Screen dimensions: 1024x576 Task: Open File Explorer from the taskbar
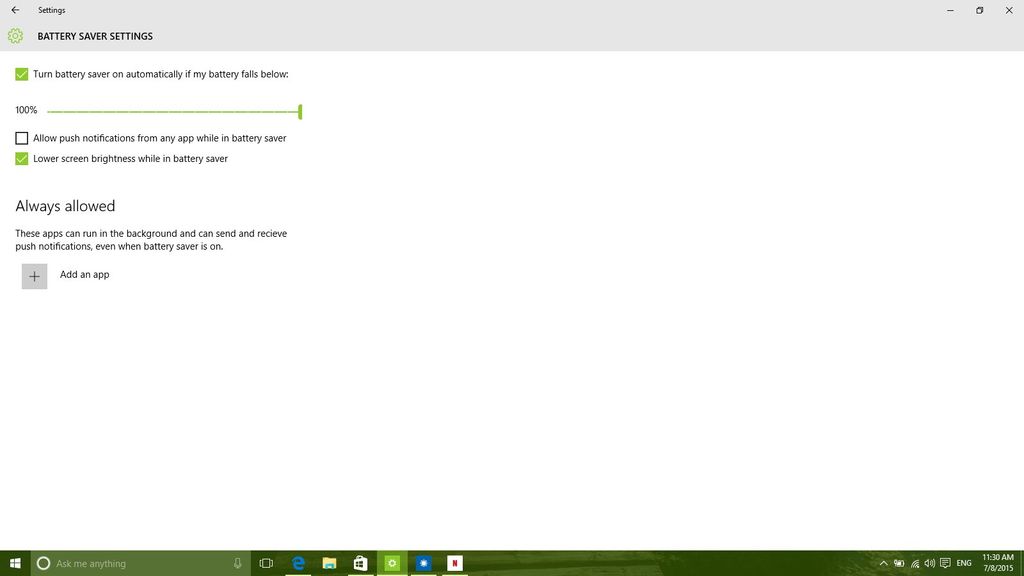pyautogui.click(x=329, y=563)
